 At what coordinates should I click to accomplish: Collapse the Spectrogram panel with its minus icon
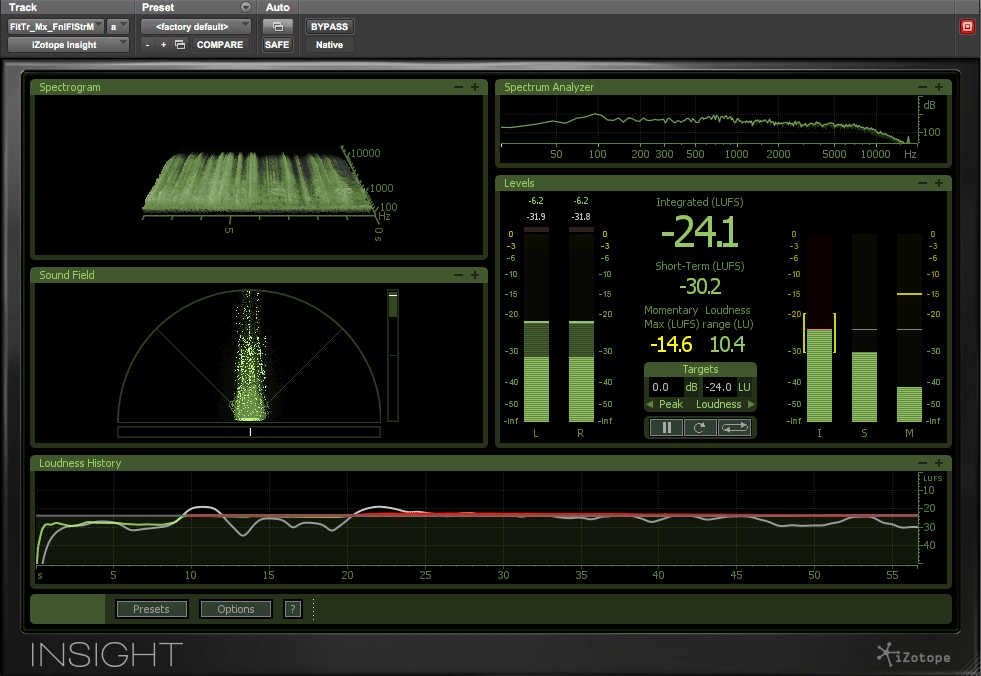(x=458, y=87)
